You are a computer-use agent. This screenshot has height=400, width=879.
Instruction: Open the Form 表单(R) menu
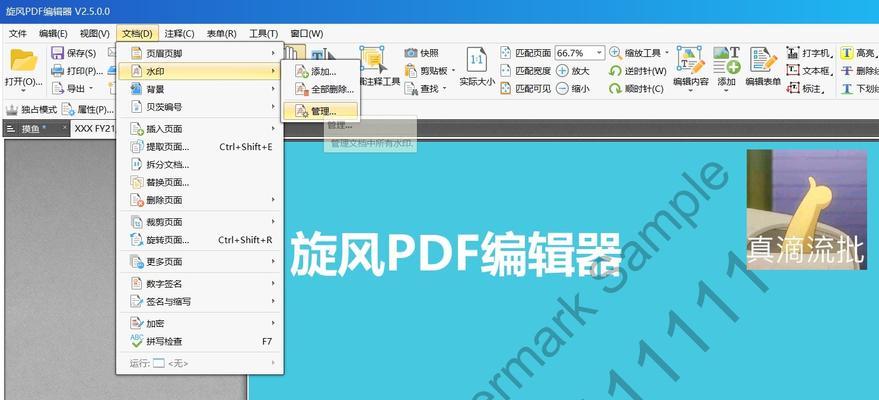[221, 34]
